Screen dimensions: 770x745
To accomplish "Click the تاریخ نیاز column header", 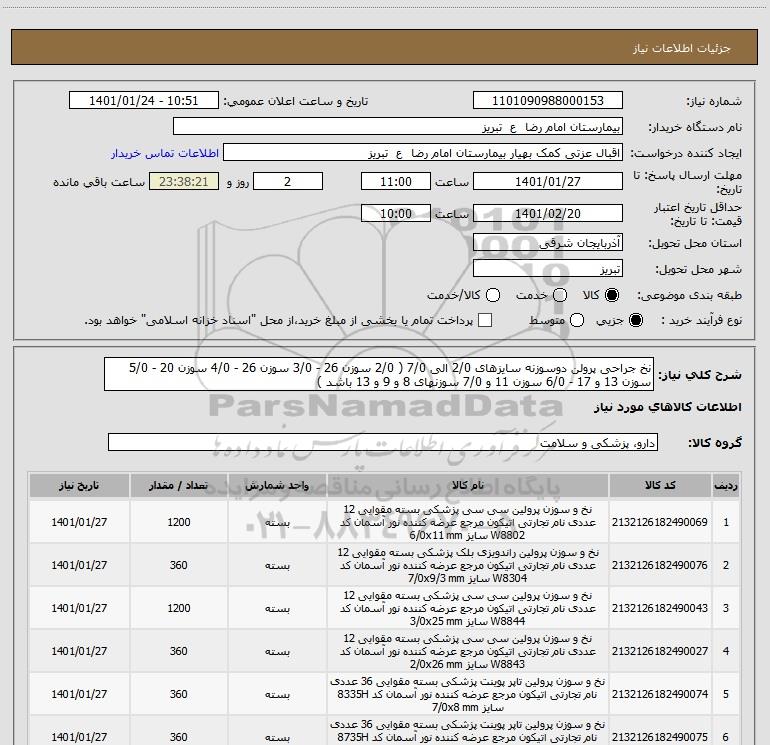I will pyautogui.click(x=79, y=486).
